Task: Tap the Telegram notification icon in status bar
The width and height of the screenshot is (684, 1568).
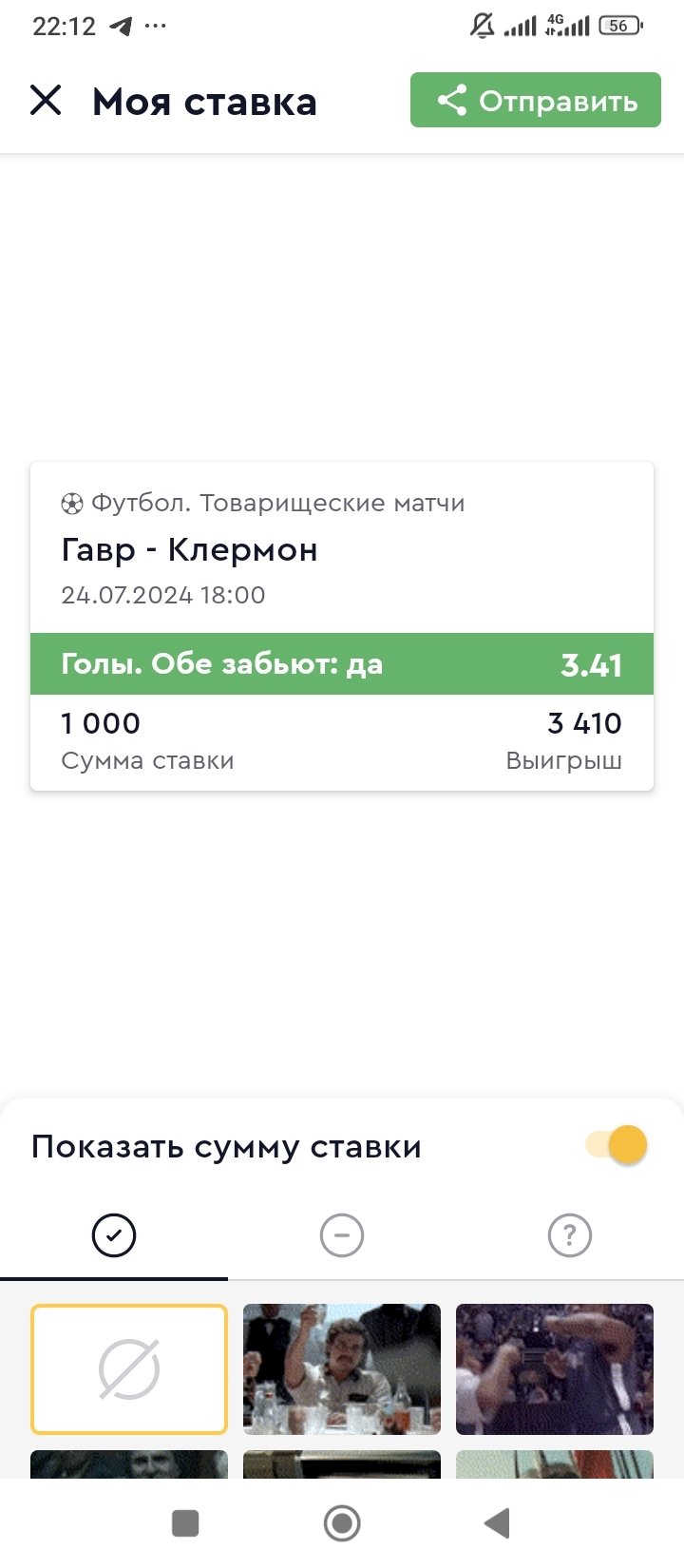Action: (121, 26)
